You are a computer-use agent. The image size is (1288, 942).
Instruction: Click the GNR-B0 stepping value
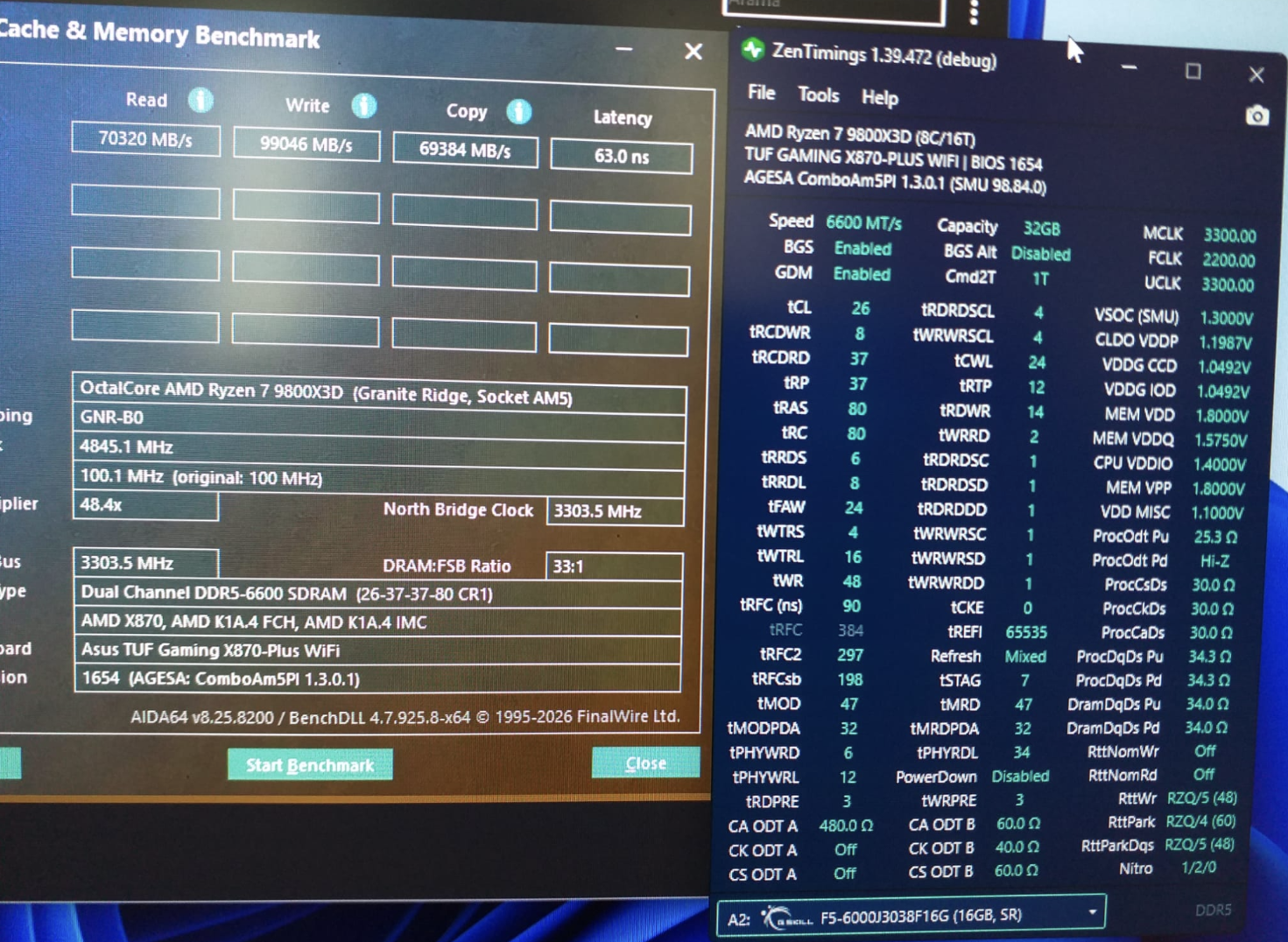pyautogui.click(x=379, y=421)
